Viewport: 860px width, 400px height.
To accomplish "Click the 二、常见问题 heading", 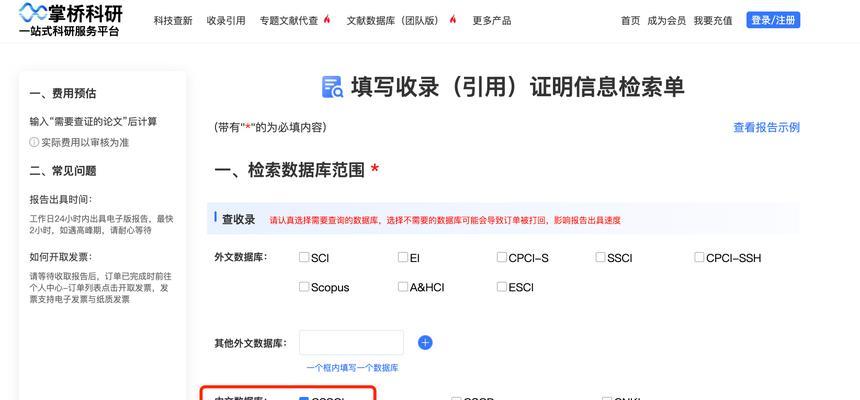I will pos(63,171).
